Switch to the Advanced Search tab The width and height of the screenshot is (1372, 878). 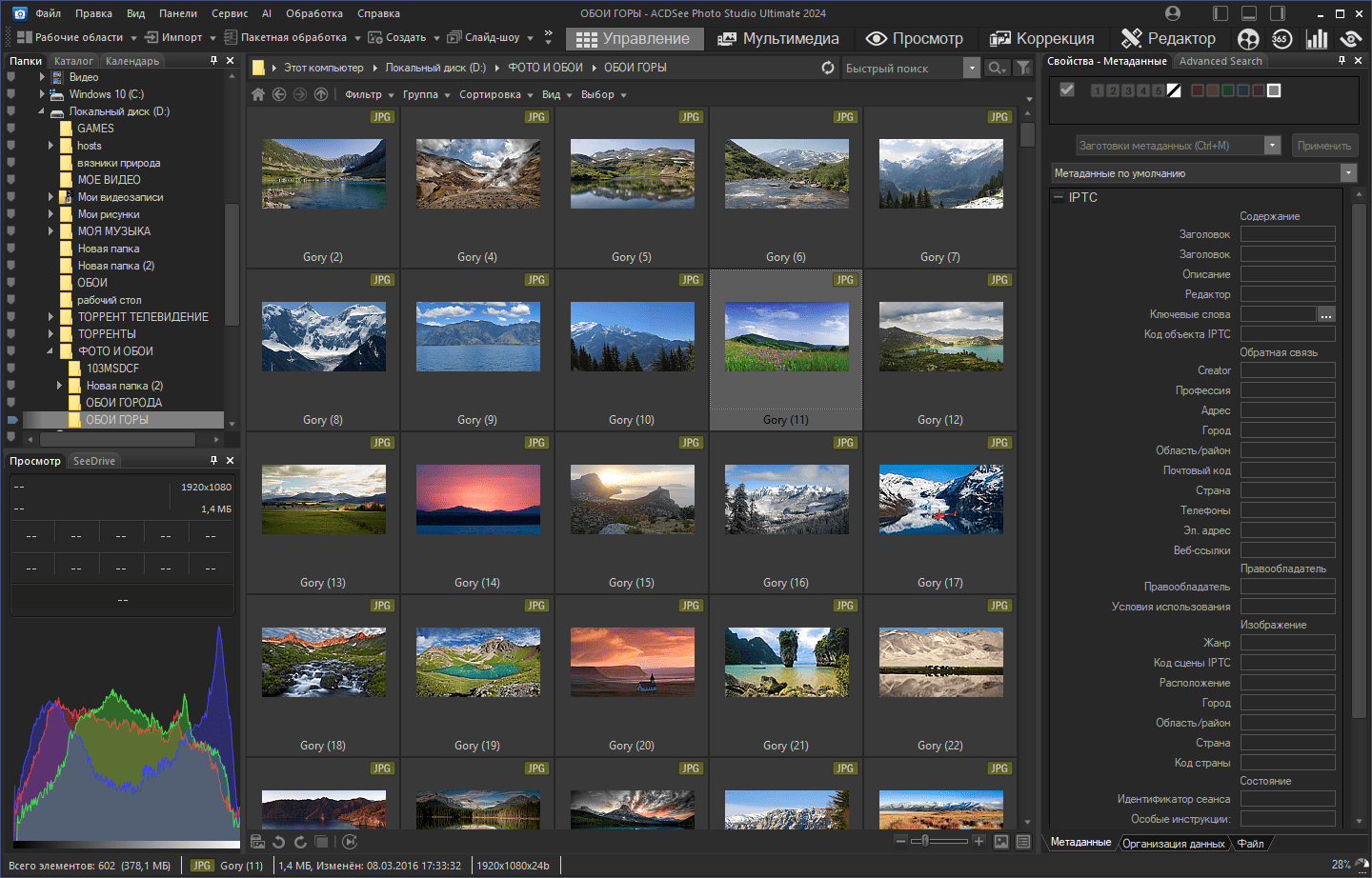[1221, 61]
